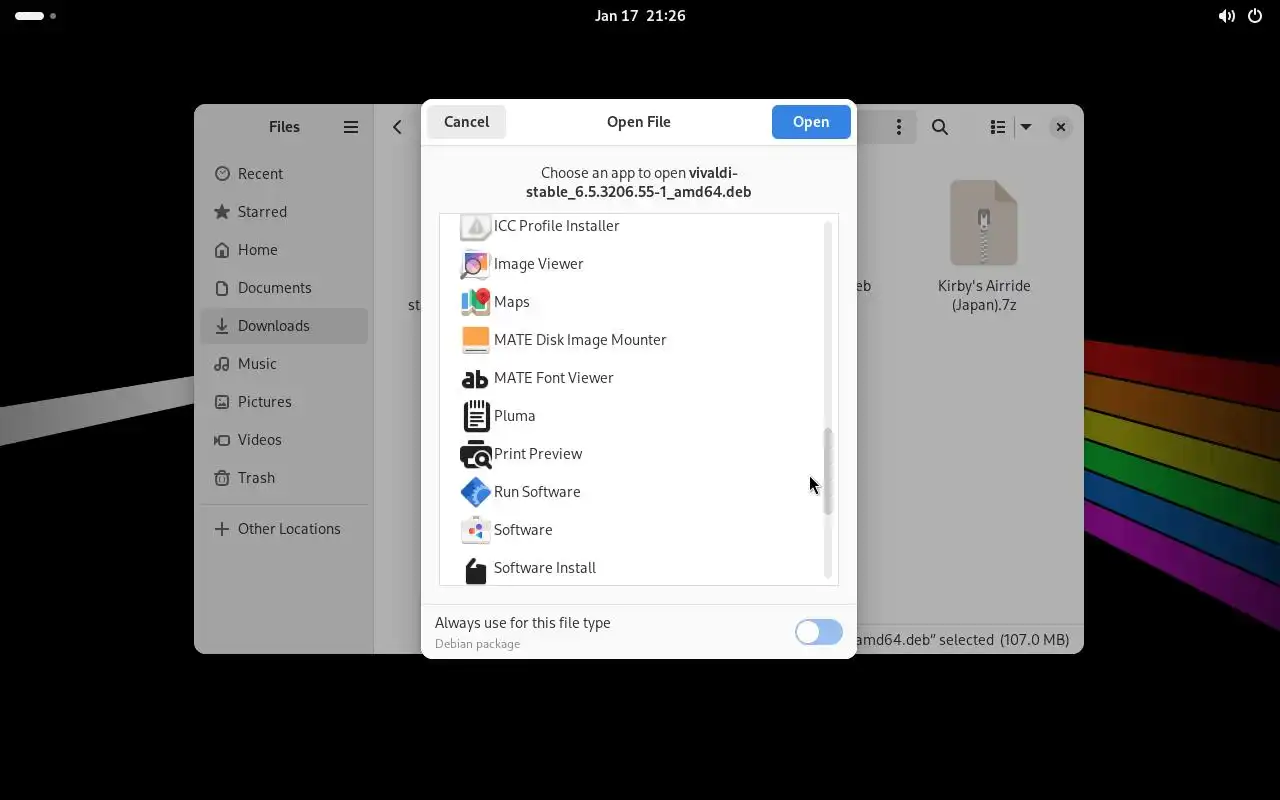Expand the Files view options dropdown arrow
Image resolution: width=1280 pixels, height=800 pixels.
point(1026,127)
